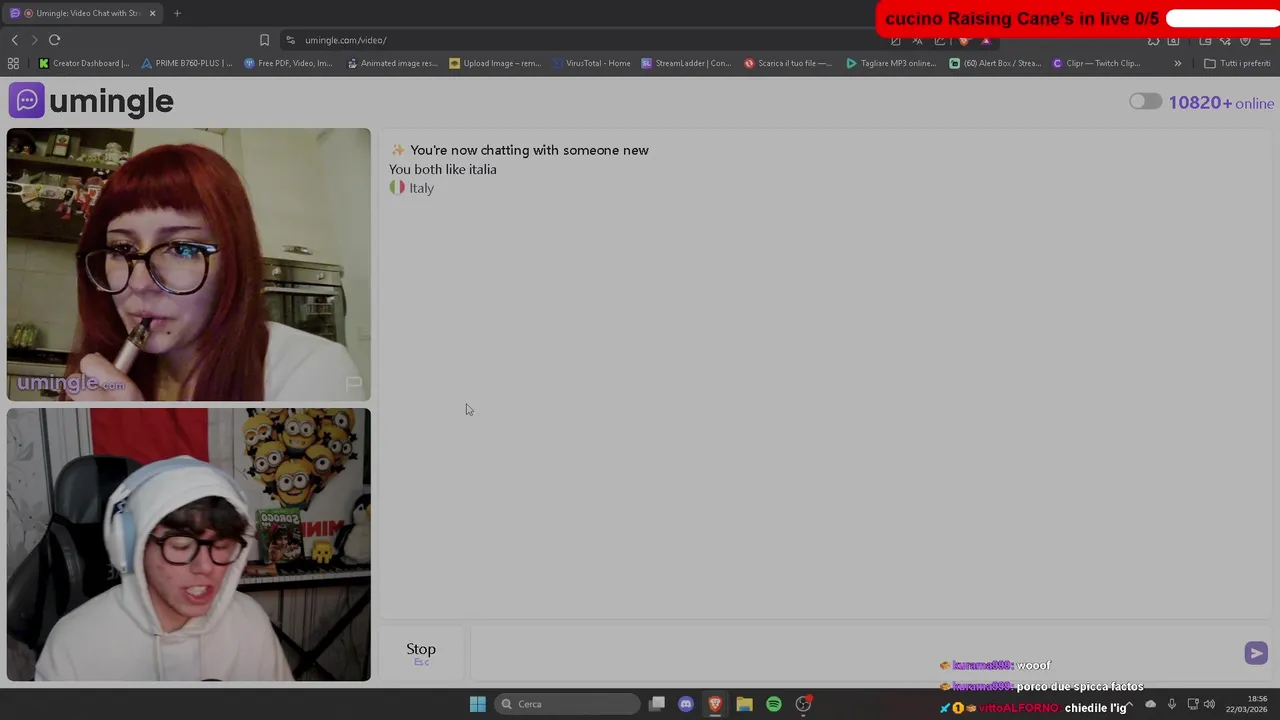Open a new browser tab
Image resolution: width=1280 pixels, height=720 pixels.
[x=177, y=13]
